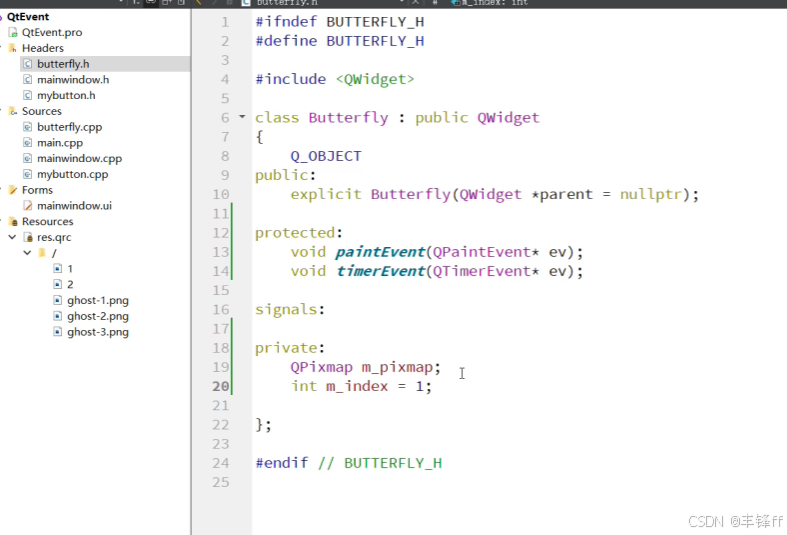787x535 pixels.
Task: Fold the Butterfly class at line 6
Action: pyautogui.click(x=242, y=117)
